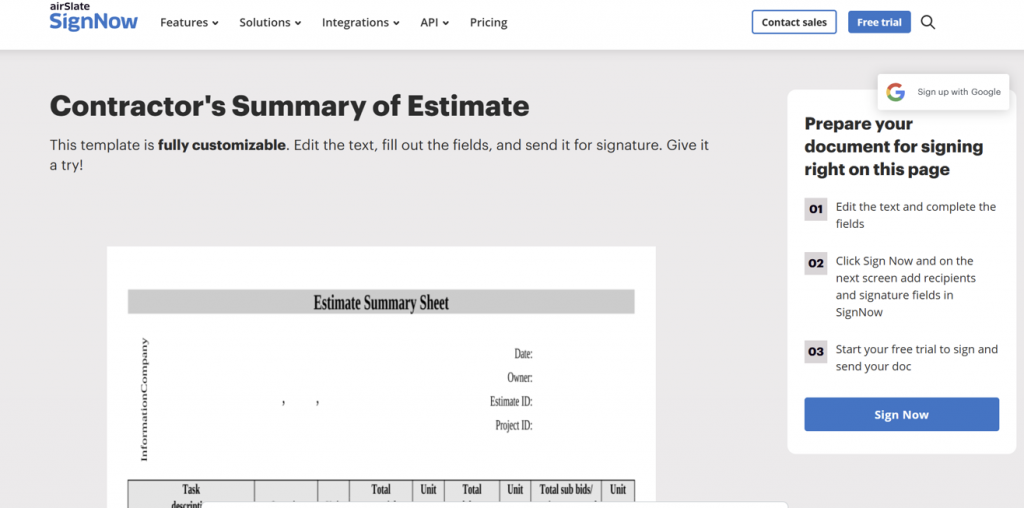
Task: Click 'Prepare your document for signing' heading
Action: tap(893, 146)
